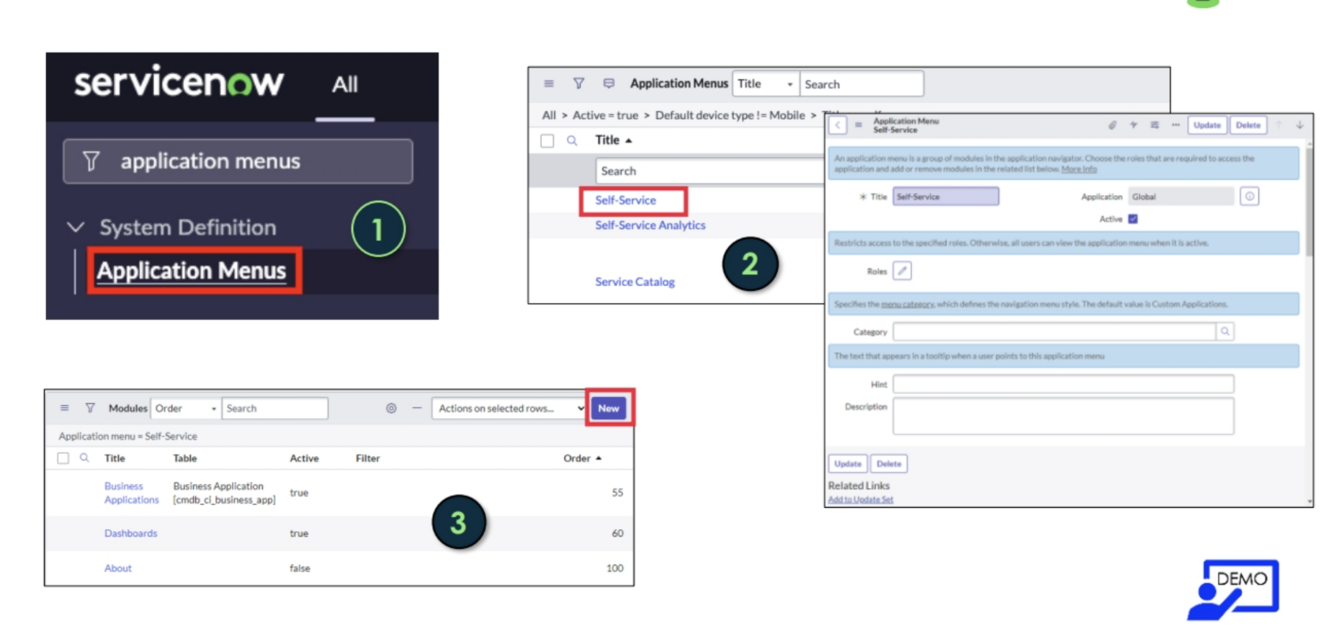Screen dimensions: 1334x628
Task: Click the filter funnel in Application Menus list
Action: pos(578,84)
